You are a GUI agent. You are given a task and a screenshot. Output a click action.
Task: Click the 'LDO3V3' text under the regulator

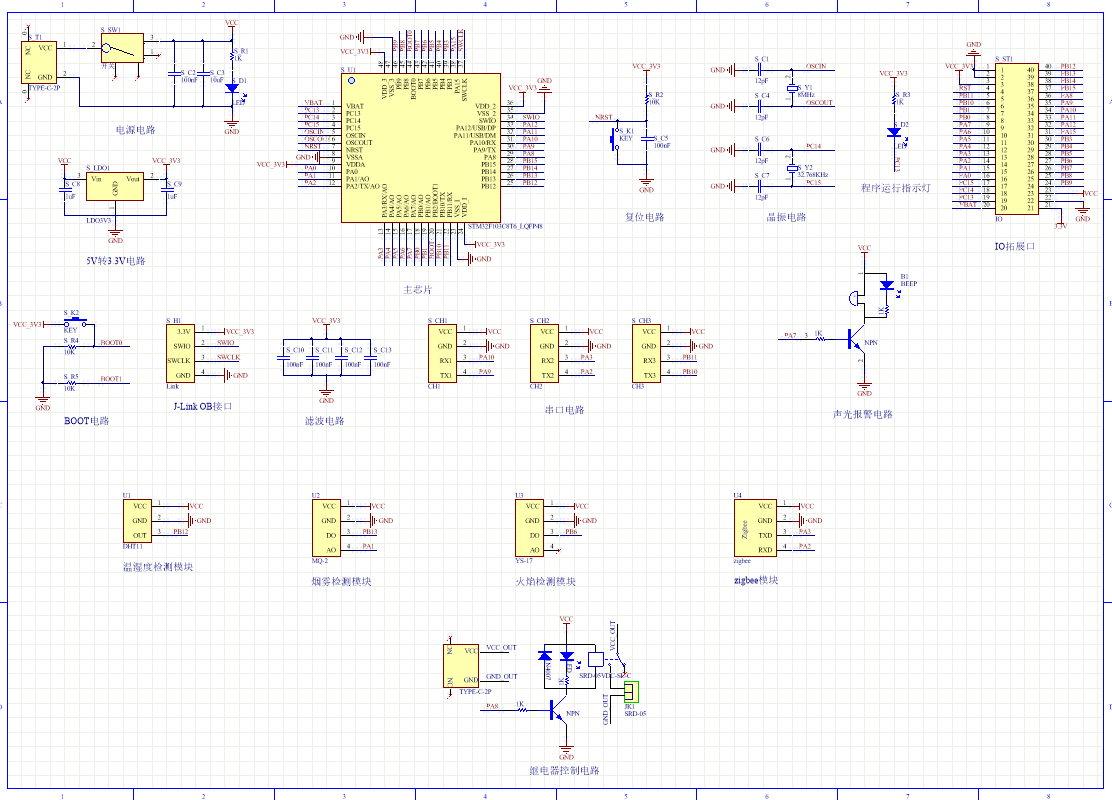click(99, 221)
